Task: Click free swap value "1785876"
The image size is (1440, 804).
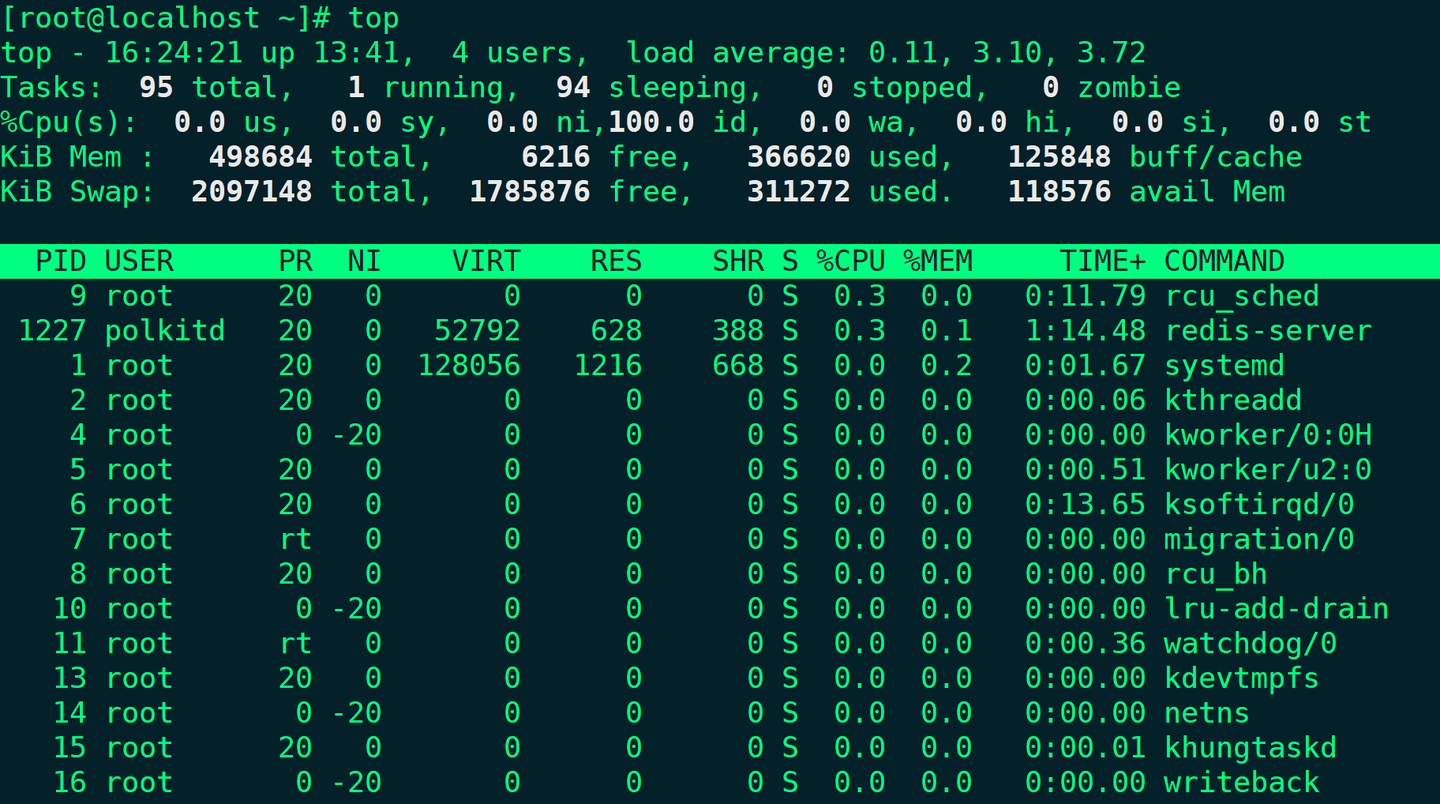Action: (530, 192)
